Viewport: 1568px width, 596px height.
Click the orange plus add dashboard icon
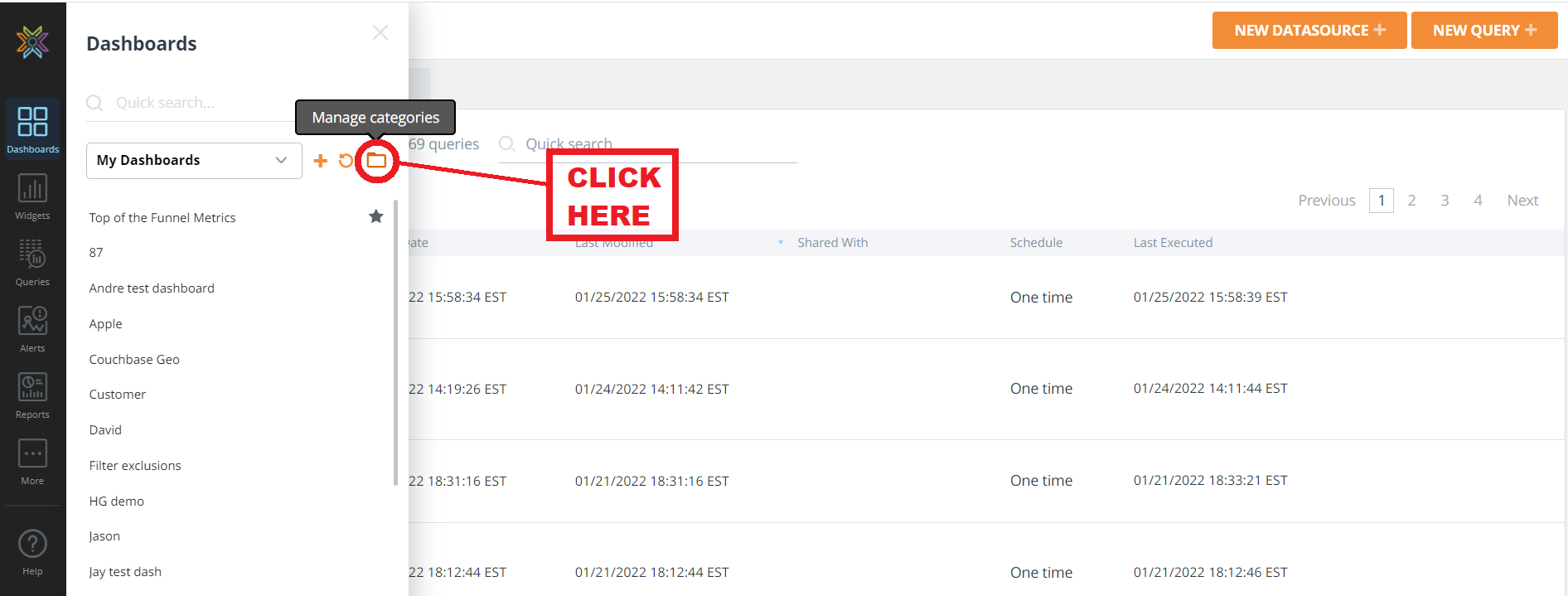point(320,161)
